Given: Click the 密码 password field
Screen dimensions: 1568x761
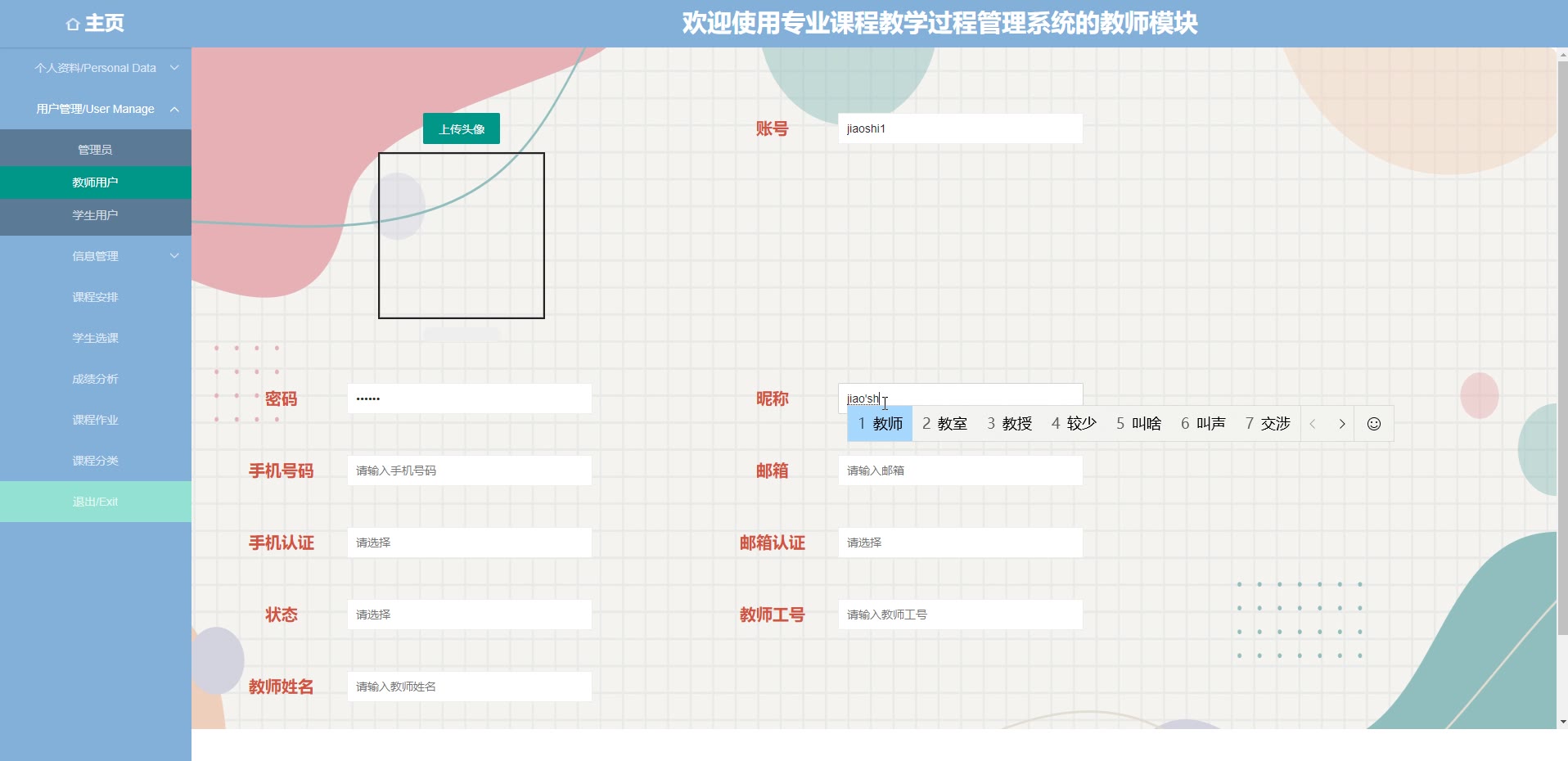Looking at the screenshot, I should 469,399.
